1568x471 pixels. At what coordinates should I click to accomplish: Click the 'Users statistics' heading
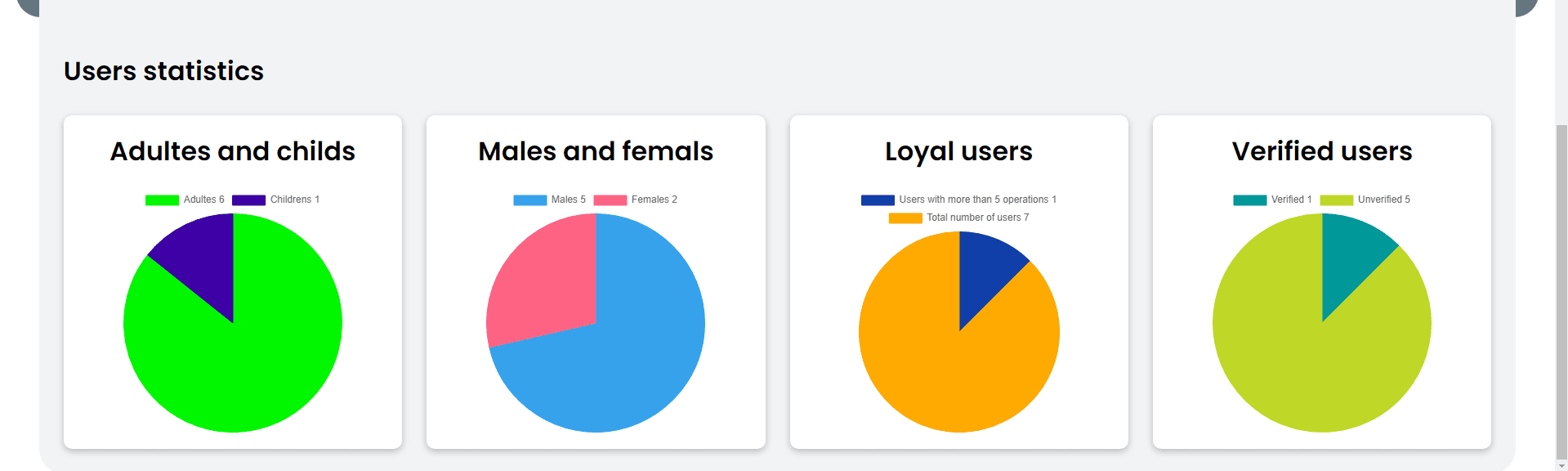pyautogui.click(x=163, y=71)
